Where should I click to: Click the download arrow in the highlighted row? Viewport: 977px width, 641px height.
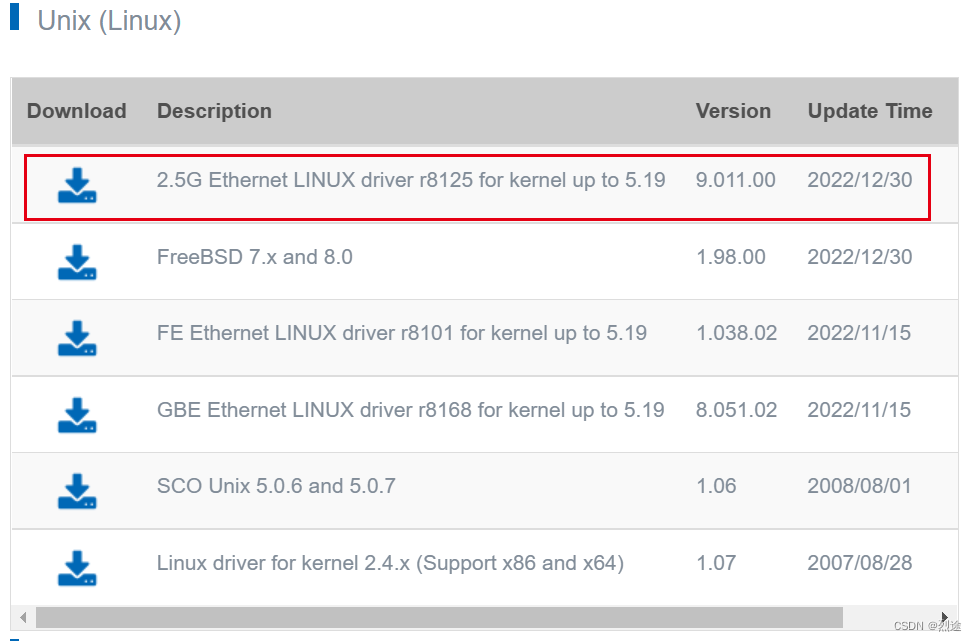coord(76,185)
